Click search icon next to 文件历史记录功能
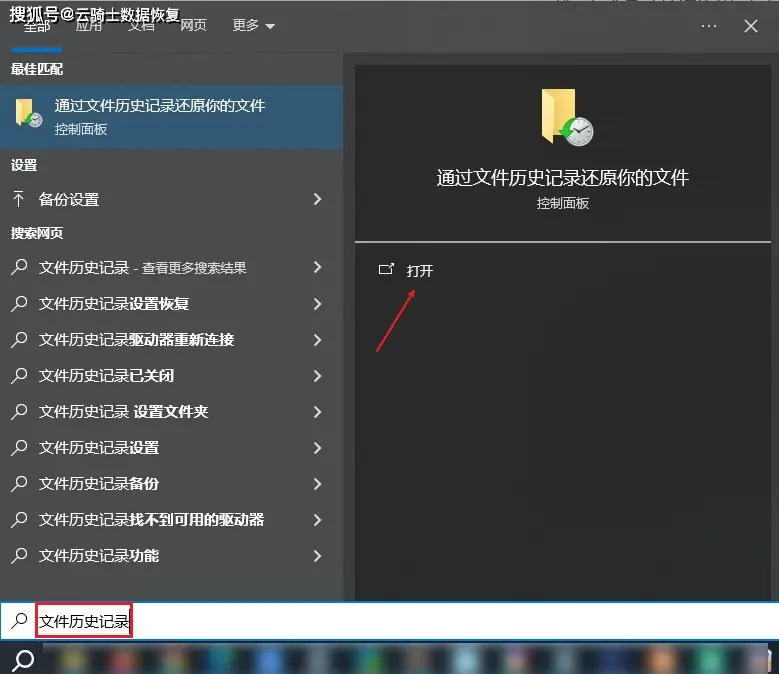This screenshot has width=779, height=674. (x=19, y=555)
